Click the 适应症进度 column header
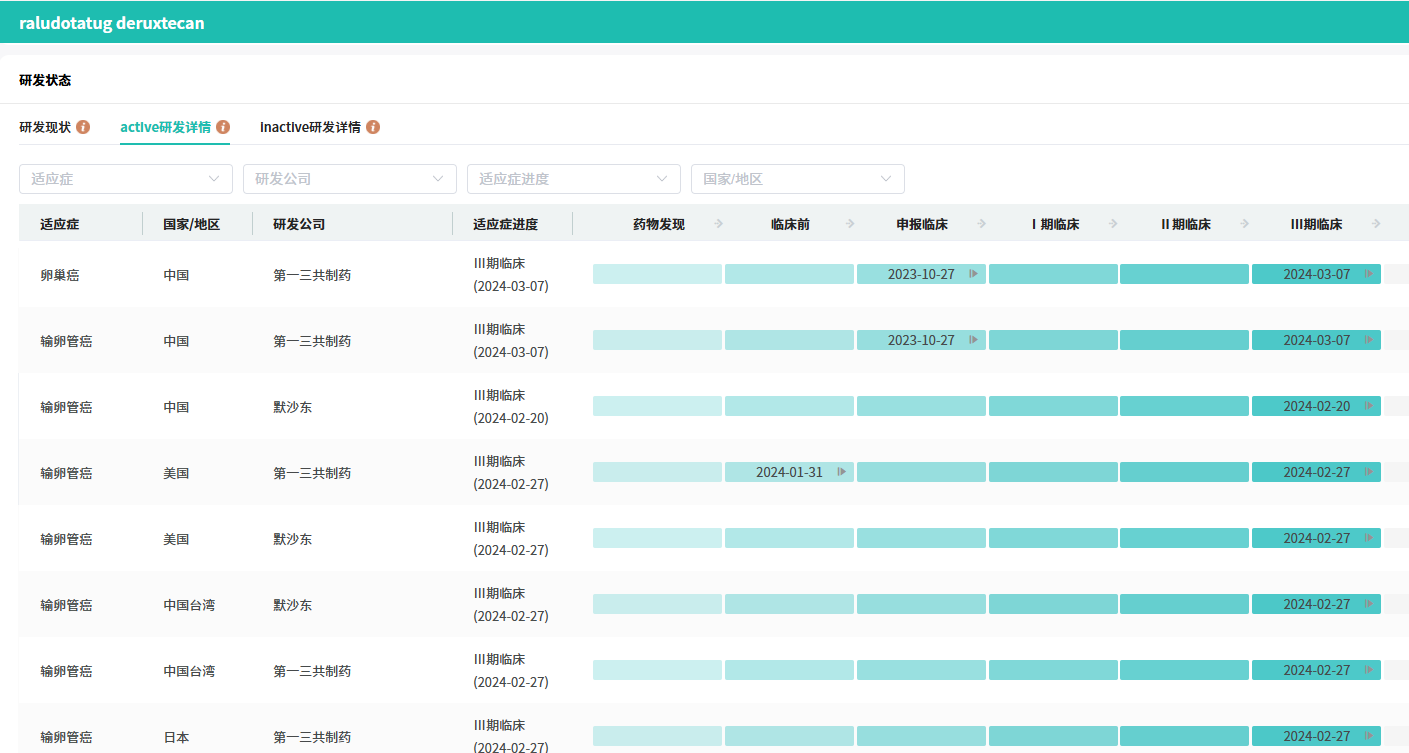 505,224
